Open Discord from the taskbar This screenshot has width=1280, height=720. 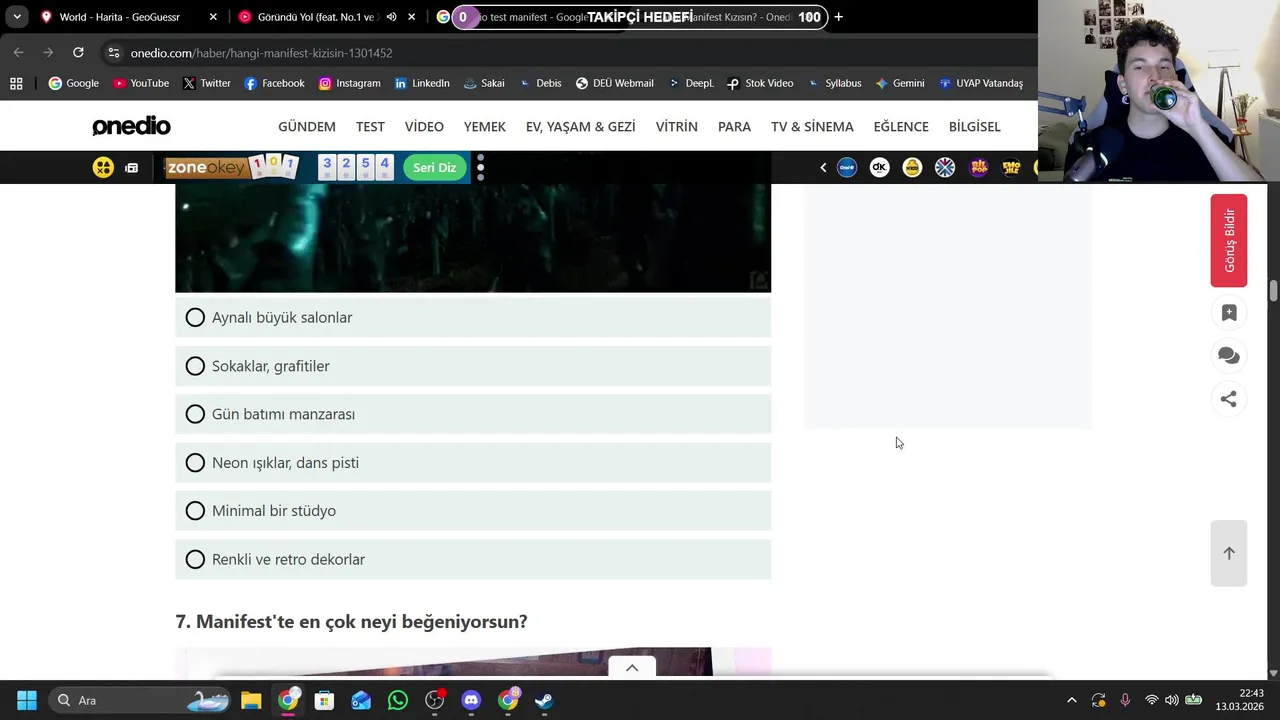coord(471,700)
